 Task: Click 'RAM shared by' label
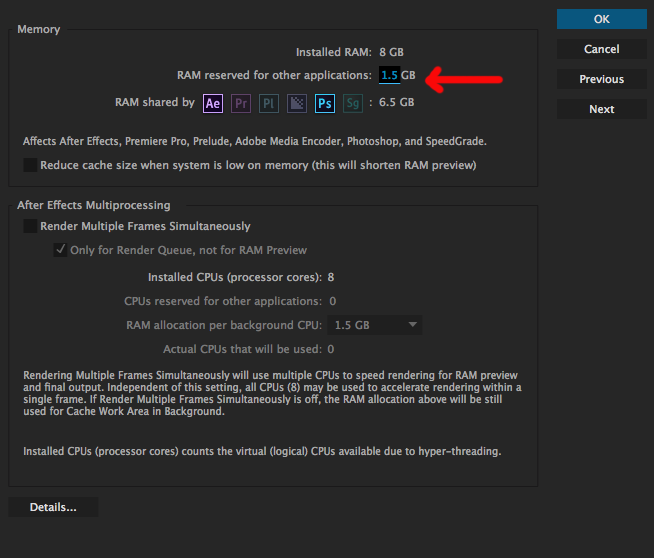pyautogui.click(x=155, y=102)
